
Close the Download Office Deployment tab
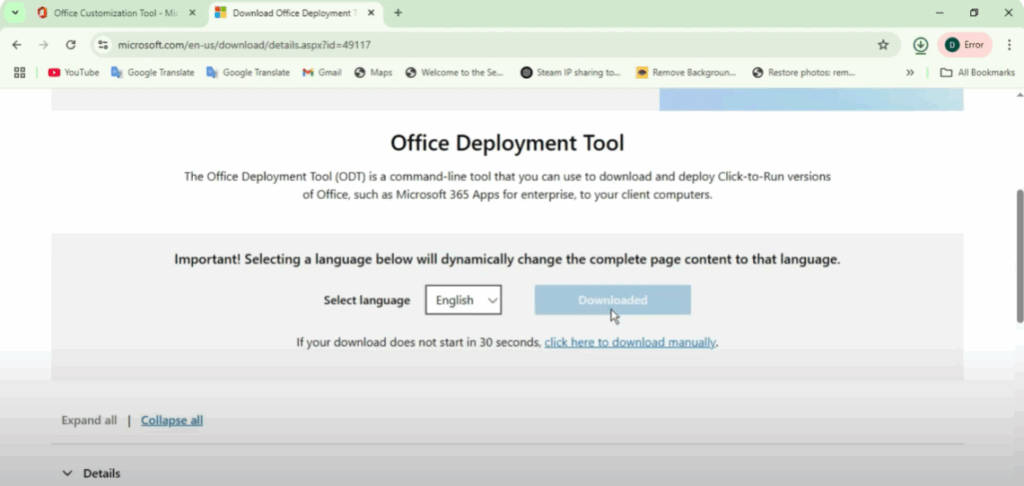[x=370, y=13]
